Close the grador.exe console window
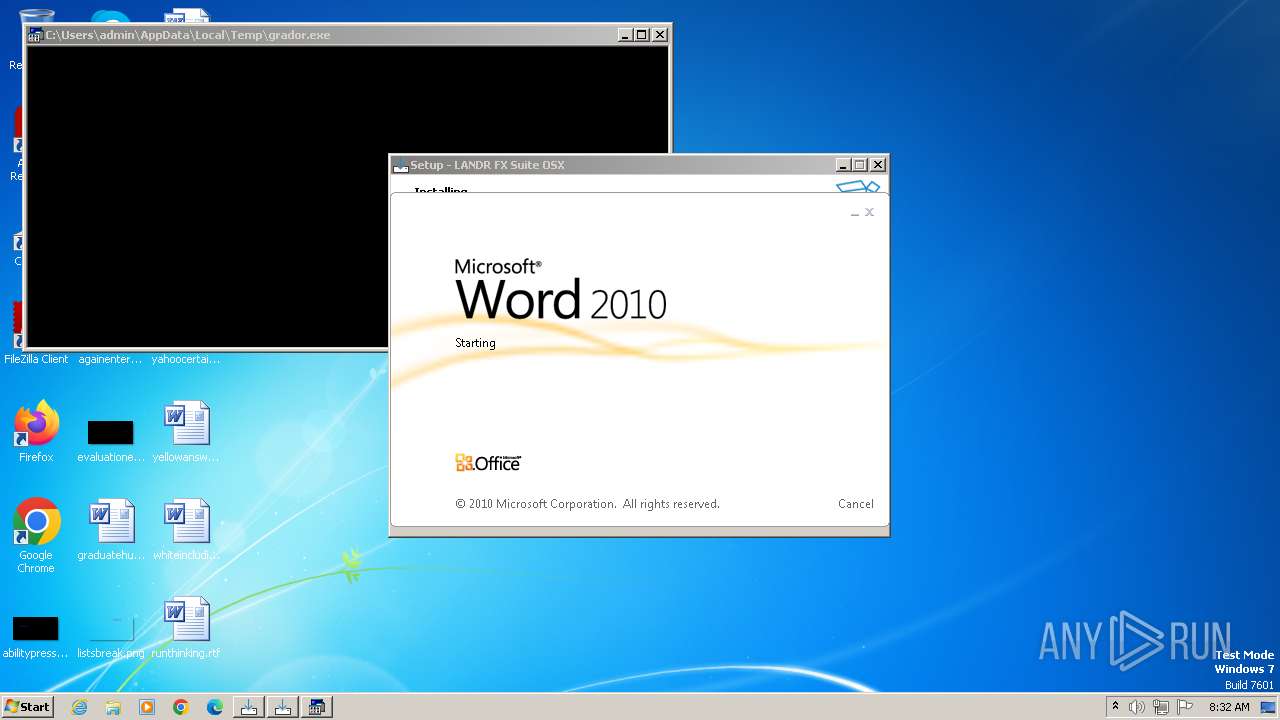The image size is (1280, 720). (660, 35)
